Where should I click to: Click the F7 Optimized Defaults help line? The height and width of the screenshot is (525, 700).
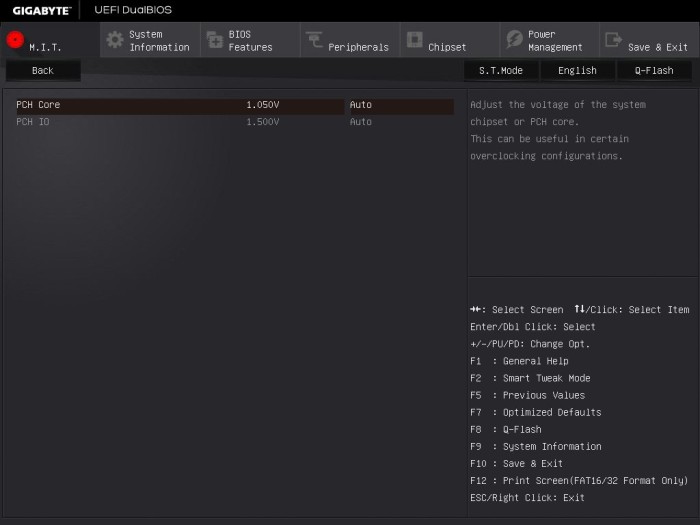(536, 412)
